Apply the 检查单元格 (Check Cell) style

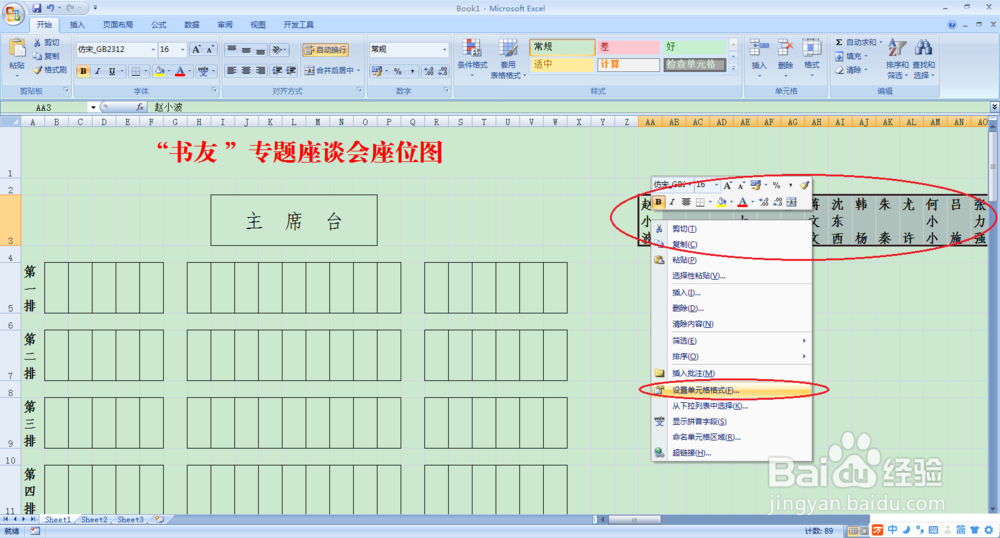point(695,64)
